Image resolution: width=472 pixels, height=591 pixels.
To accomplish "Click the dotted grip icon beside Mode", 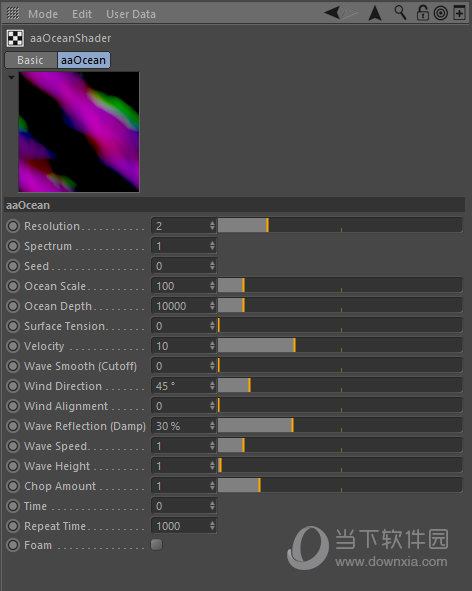I will 13,14.
